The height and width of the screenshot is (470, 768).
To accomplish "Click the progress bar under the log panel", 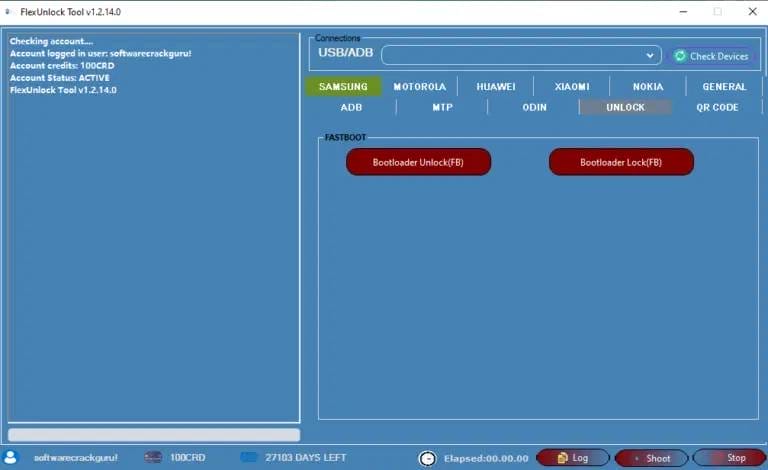I will coord(154,435).
